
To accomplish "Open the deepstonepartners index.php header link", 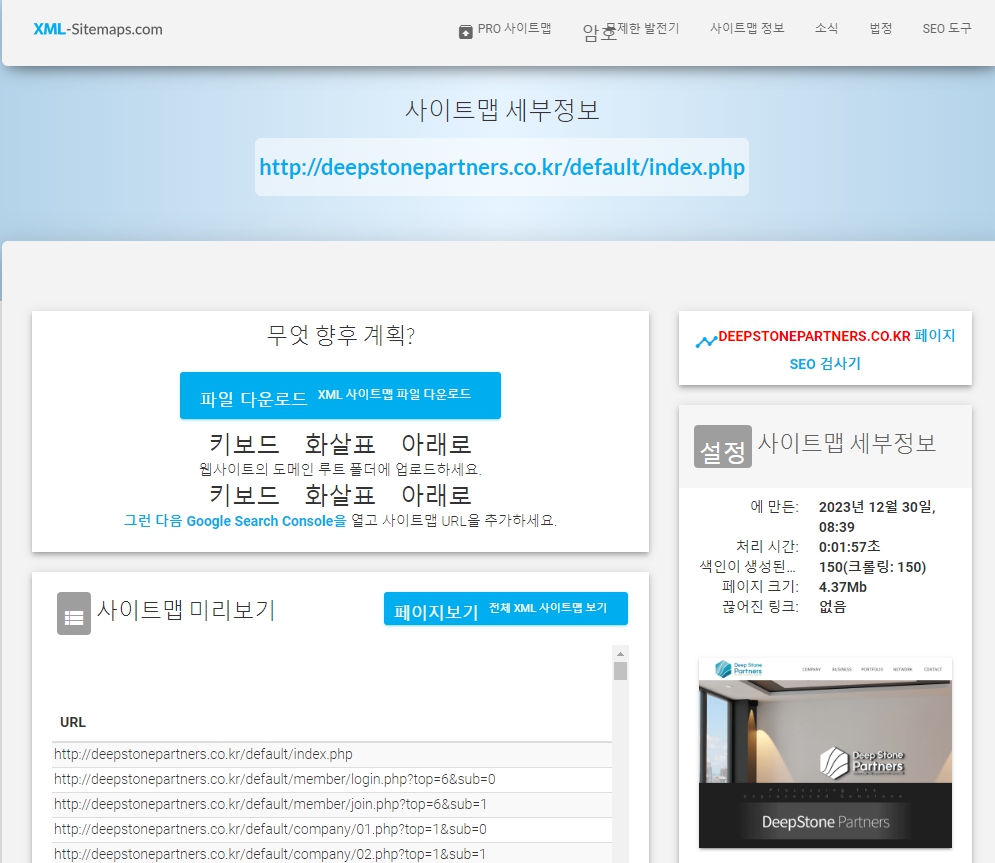I will 501,167.
